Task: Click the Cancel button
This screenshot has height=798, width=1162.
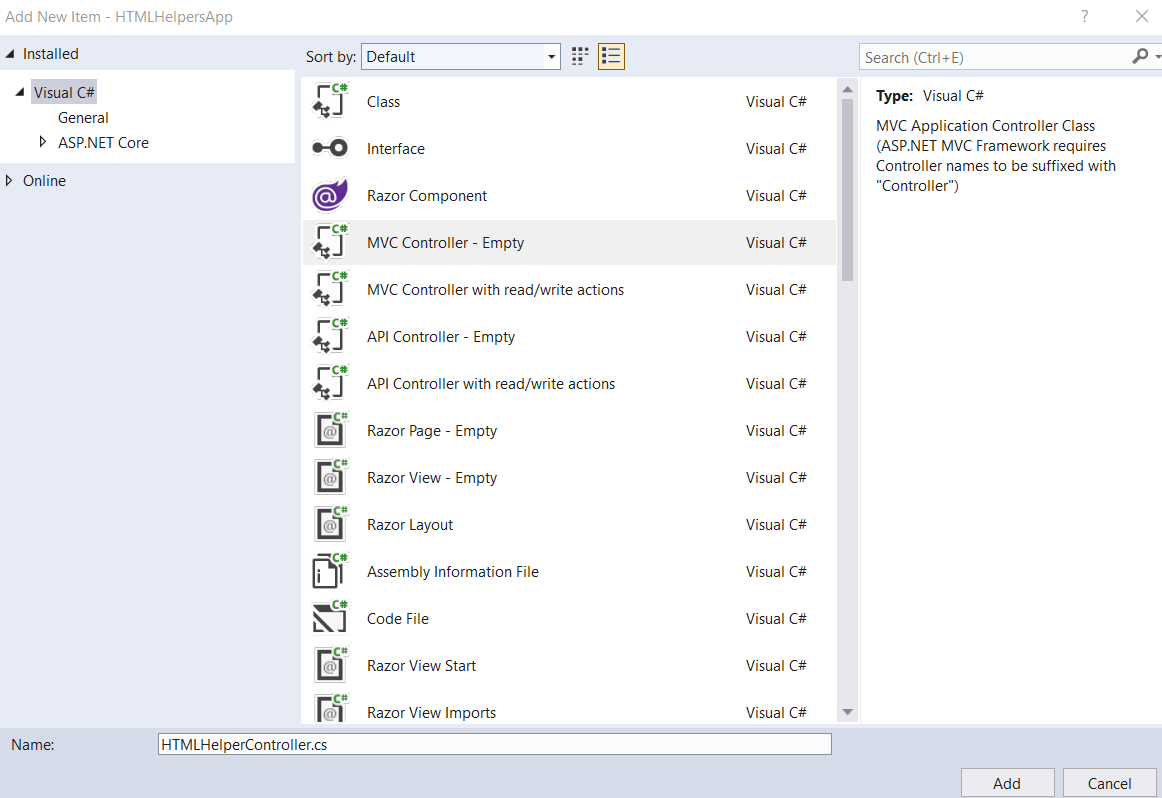Action: click(1109, 783)
